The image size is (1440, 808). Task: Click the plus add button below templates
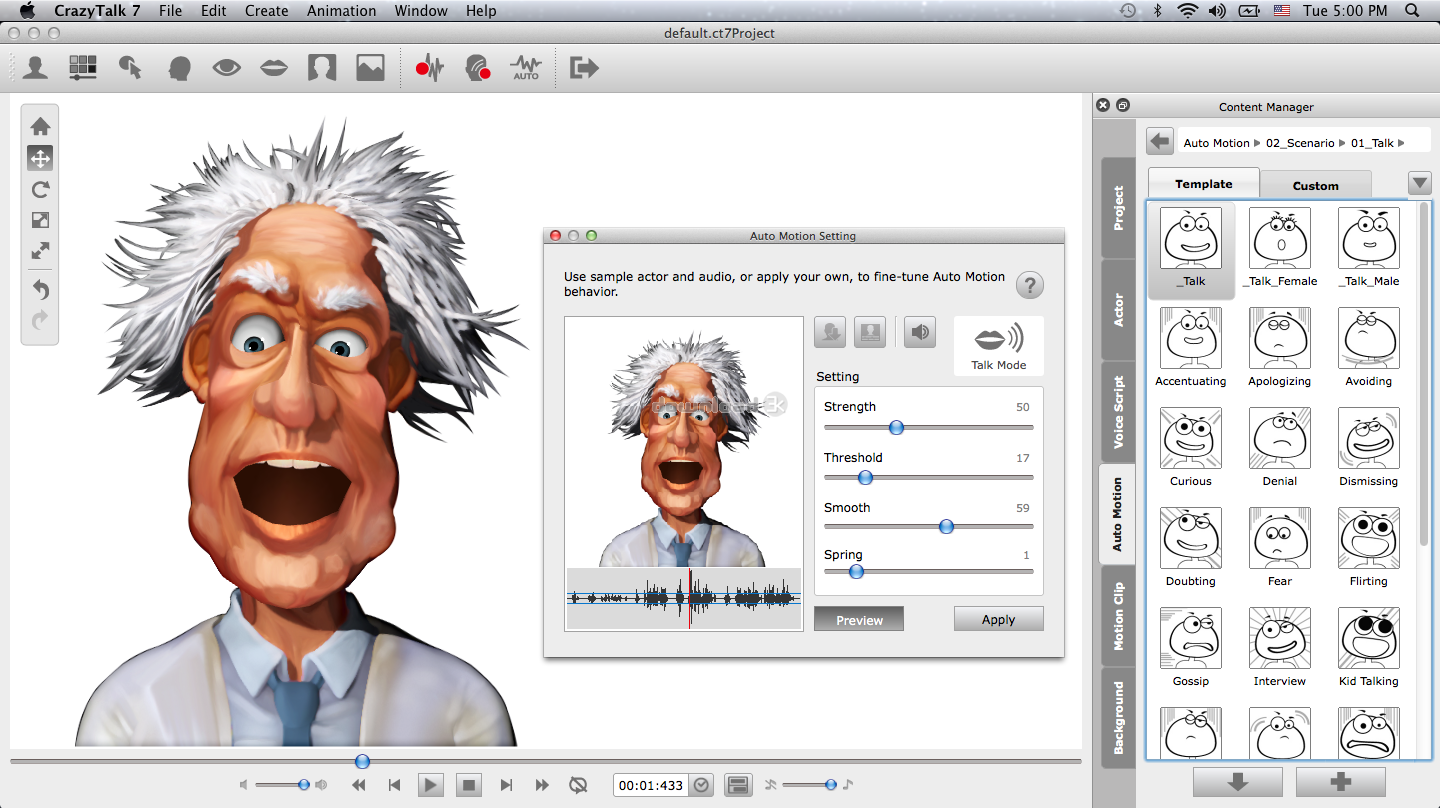[x=1341, y=782]
